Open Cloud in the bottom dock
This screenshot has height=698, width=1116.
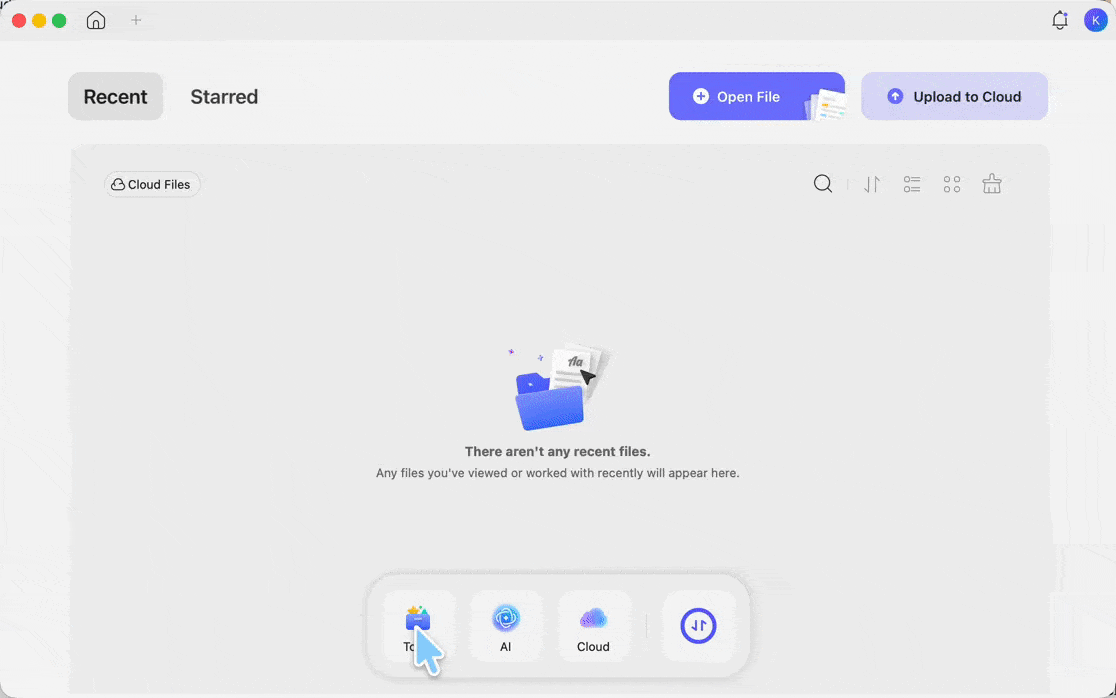point(593,626)
